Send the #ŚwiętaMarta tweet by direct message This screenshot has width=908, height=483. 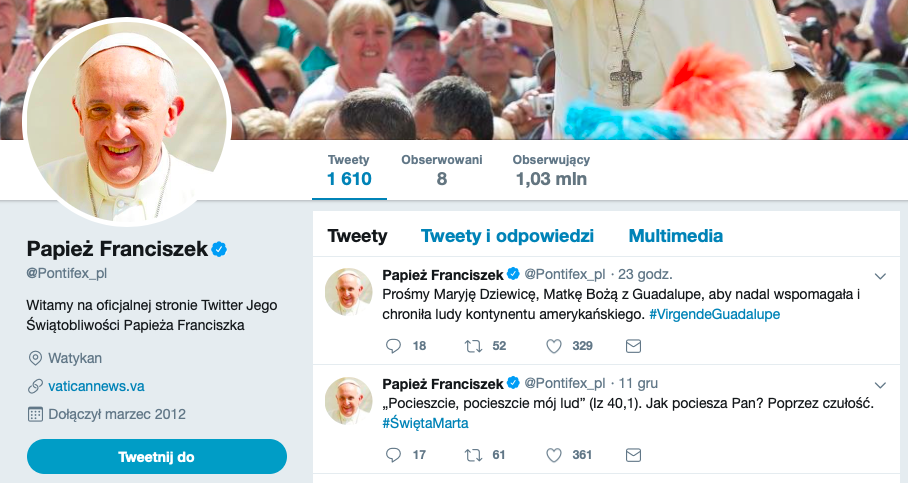point(632,455)
